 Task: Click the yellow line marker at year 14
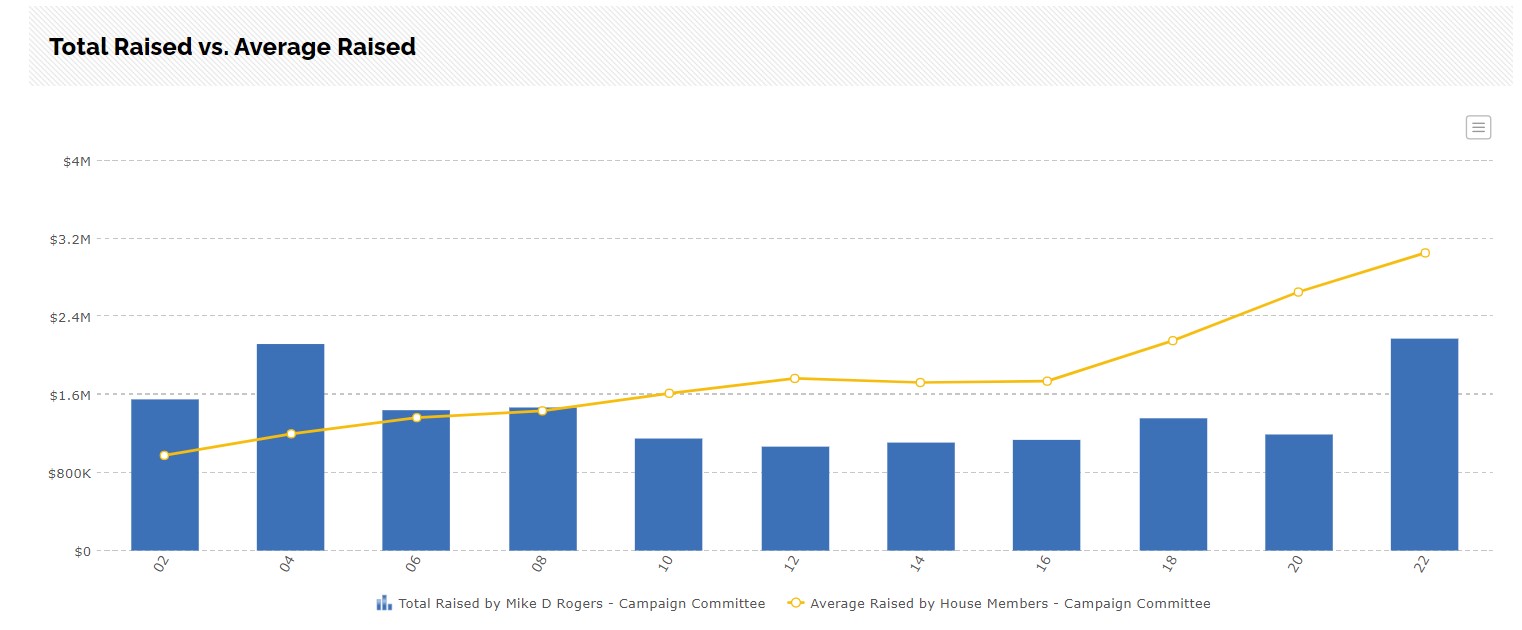point(921,382)
